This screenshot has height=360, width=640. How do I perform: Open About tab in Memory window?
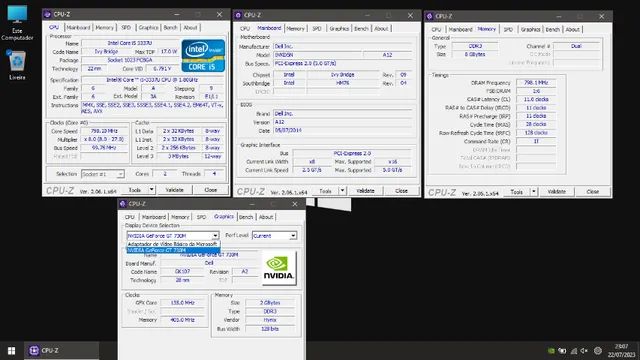pyautogui.click(x=572, y=30)
